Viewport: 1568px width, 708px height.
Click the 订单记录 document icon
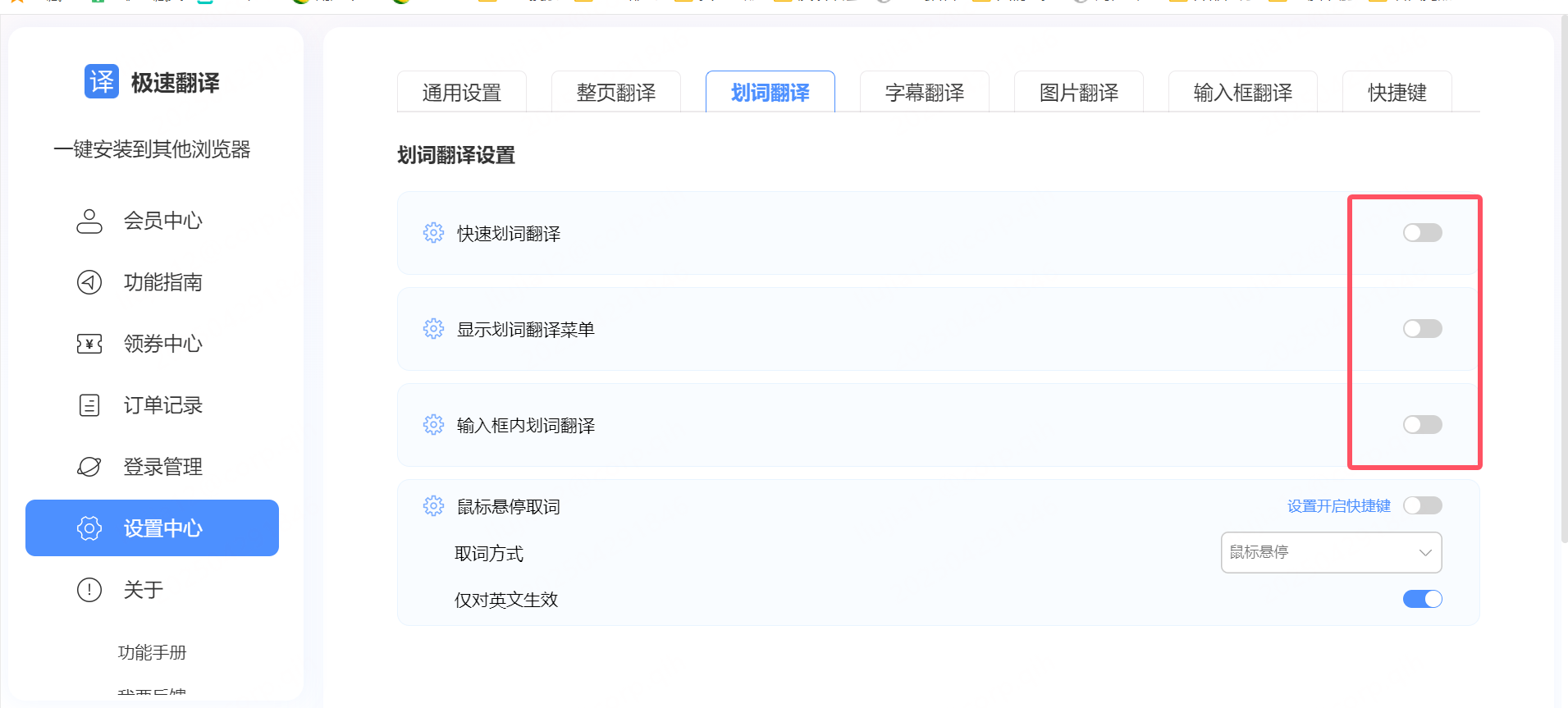pos(89,405)
